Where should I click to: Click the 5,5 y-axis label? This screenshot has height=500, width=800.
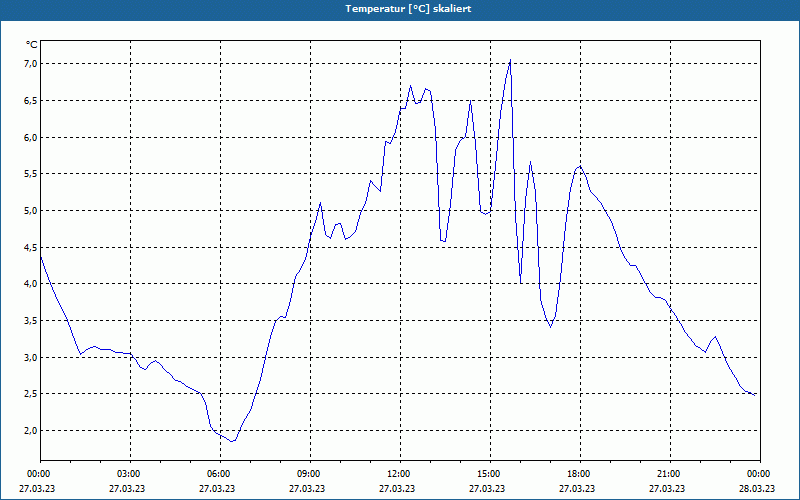[x=31, y=174]
